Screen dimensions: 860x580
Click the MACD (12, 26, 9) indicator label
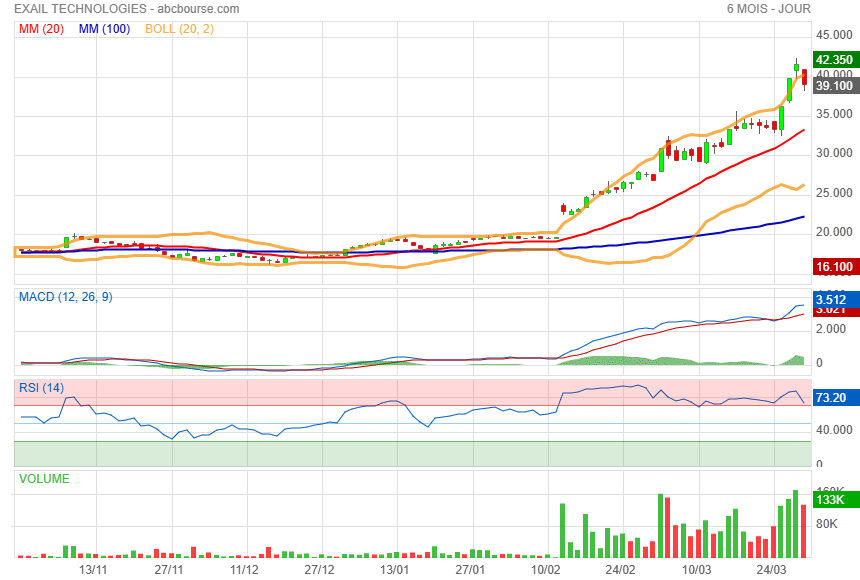point(66,297)
